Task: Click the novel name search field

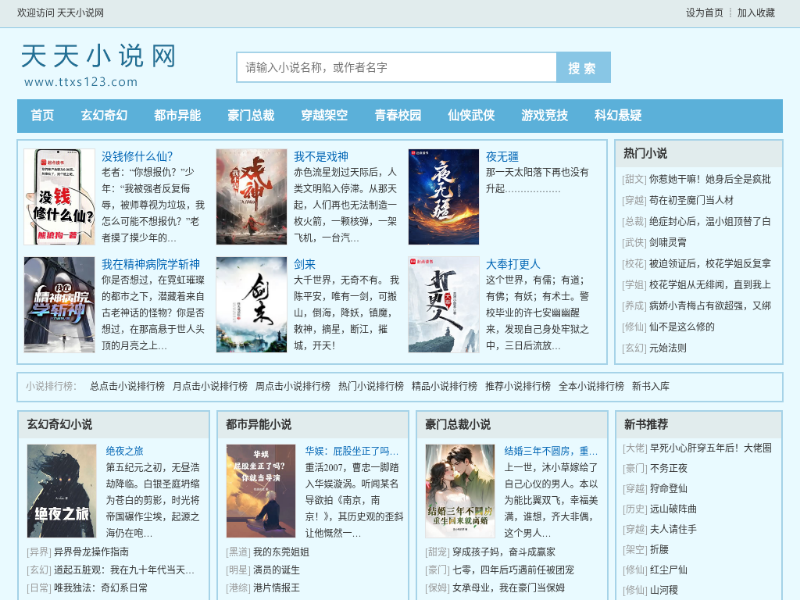Action: point(396,67)
